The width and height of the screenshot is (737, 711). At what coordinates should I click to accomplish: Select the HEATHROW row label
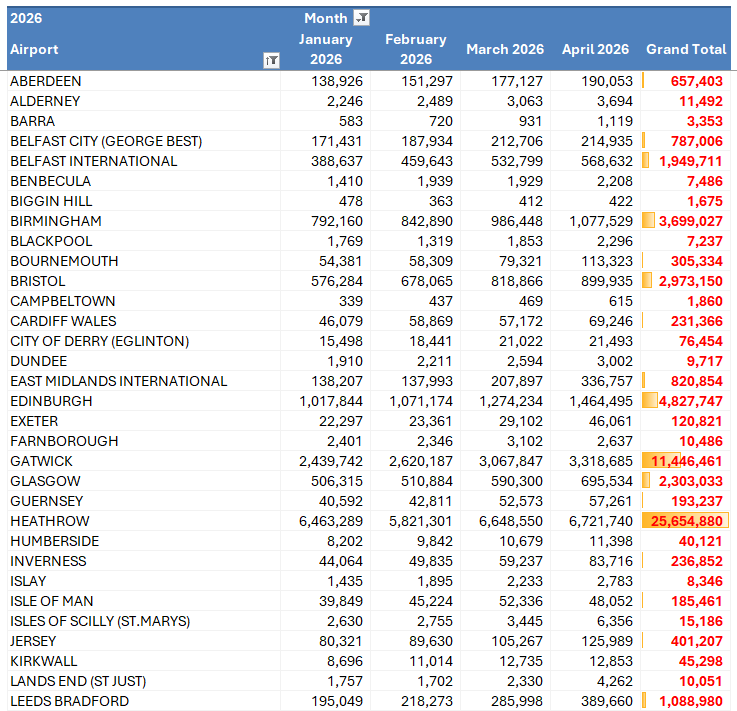pyautogui.click(x=50, y=521)
